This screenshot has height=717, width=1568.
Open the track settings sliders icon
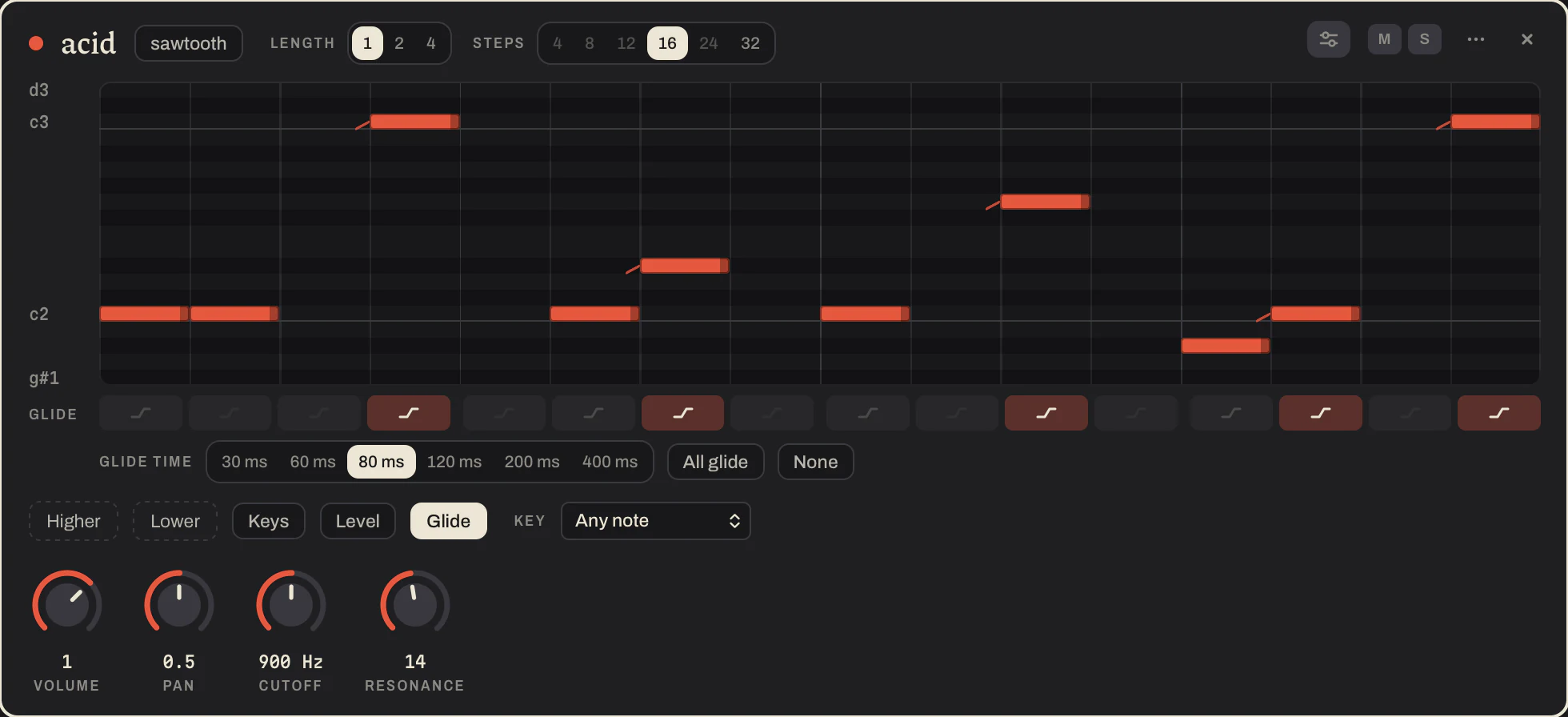point(1328,39)
